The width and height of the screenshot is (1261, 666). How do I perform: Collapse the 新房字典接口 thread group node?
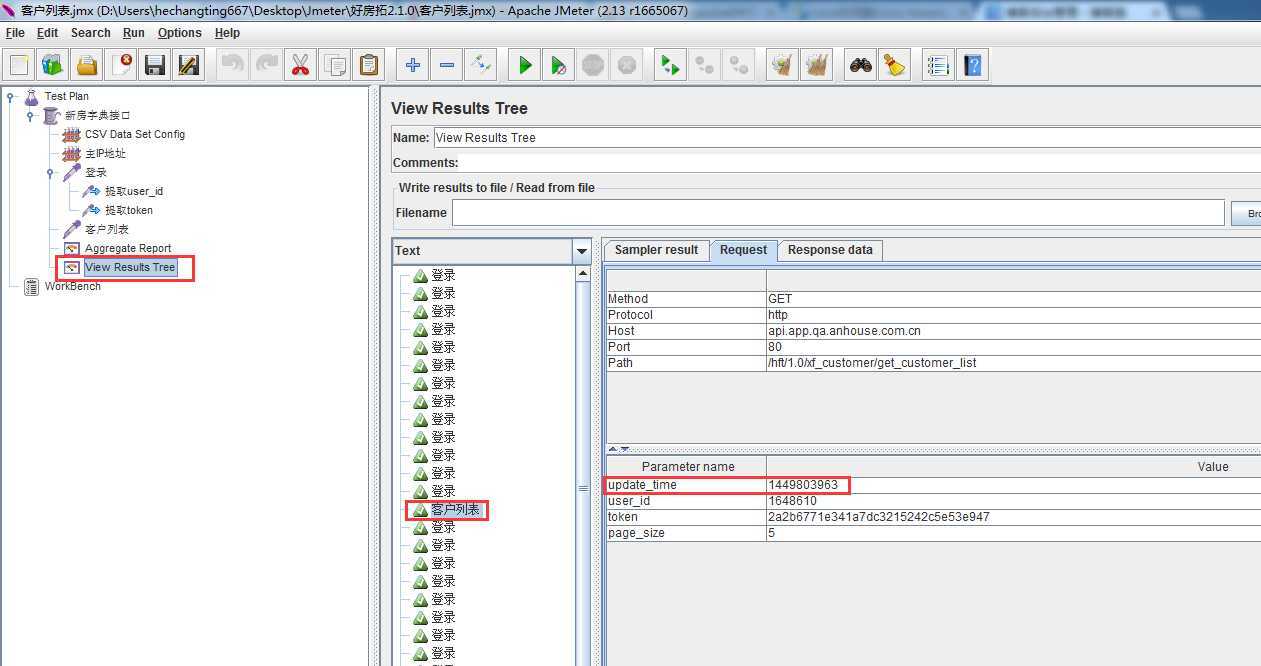[x=30, y=115]
